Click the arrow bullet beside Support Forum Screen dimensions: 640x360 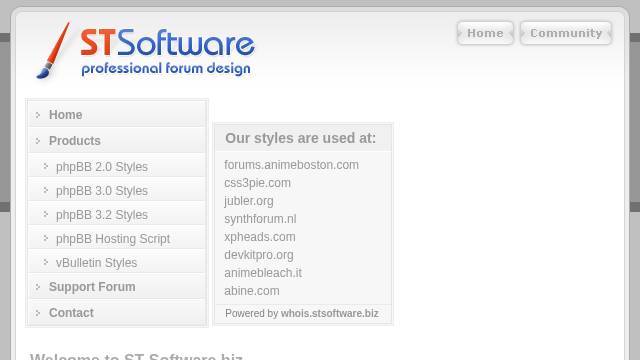click(38, 287)
